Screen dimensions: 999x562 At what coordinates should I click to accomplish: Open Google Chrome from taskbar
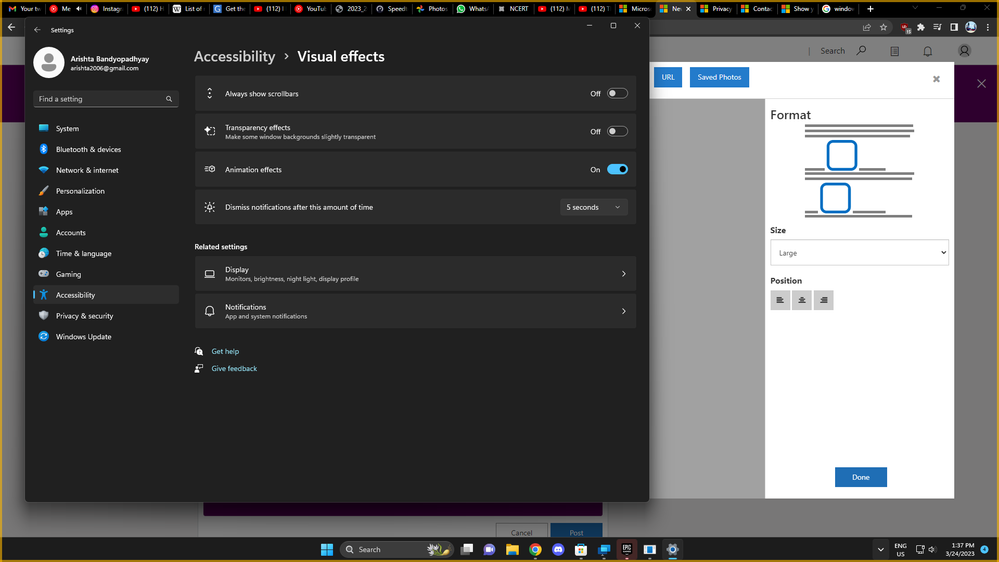535,549
